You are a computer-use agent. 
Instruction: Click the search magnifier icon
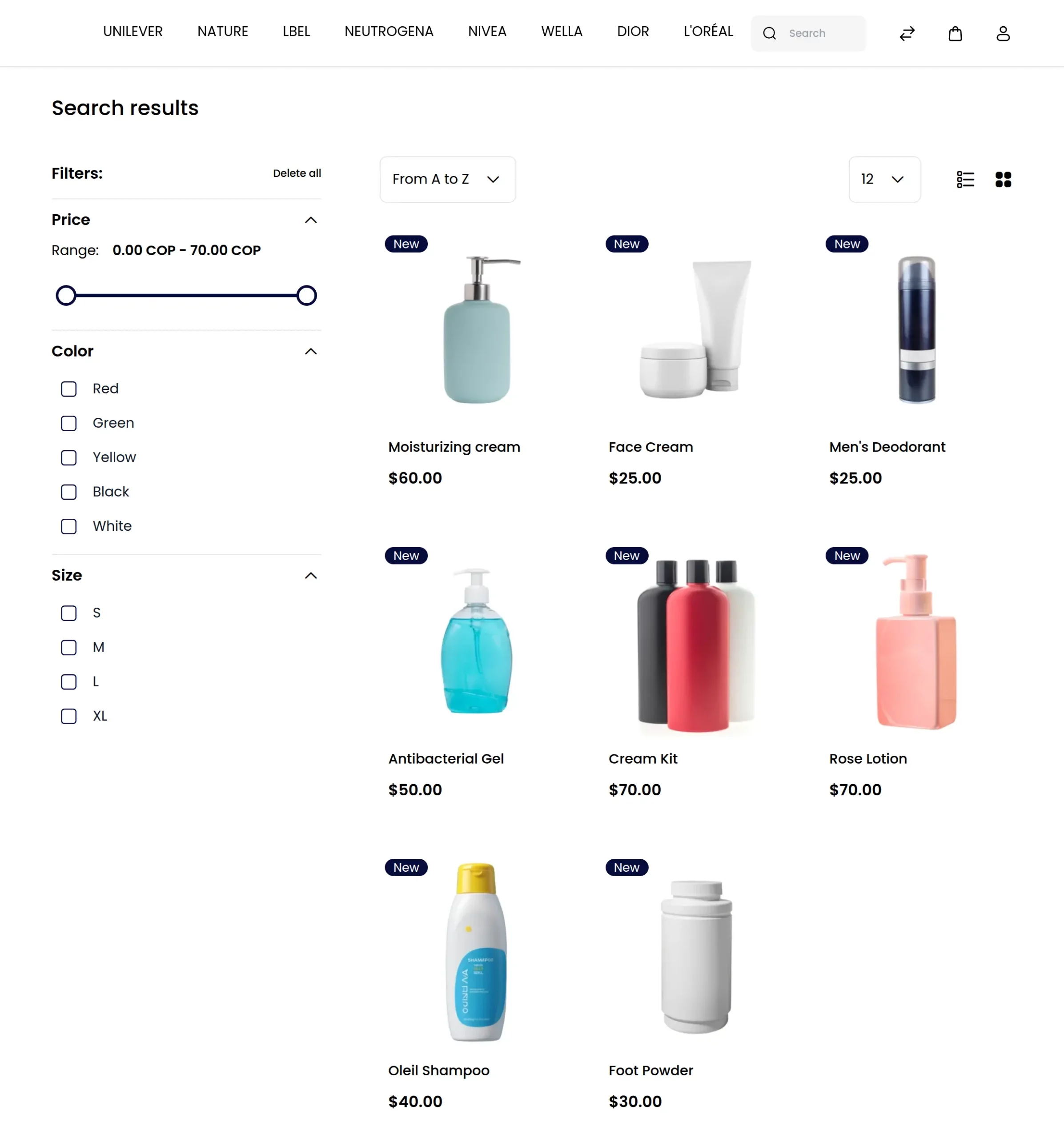[769, 34]
